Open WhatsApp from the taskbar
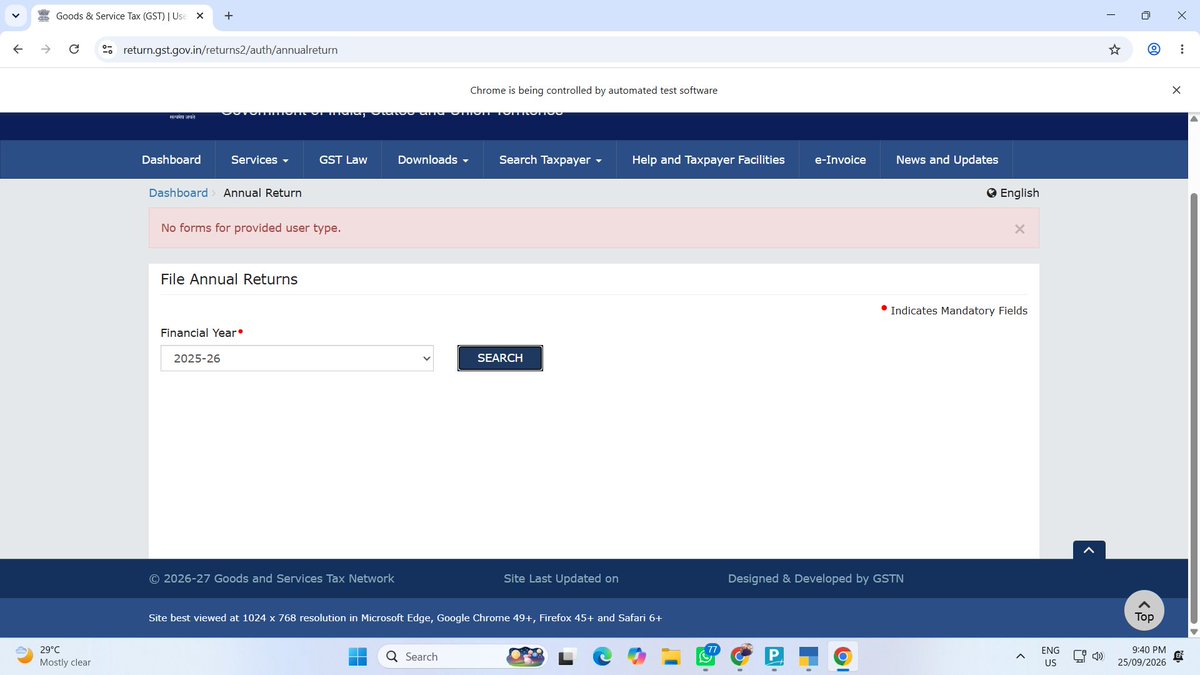This screenshot has width=1200, height=675. tap(706, 656)
